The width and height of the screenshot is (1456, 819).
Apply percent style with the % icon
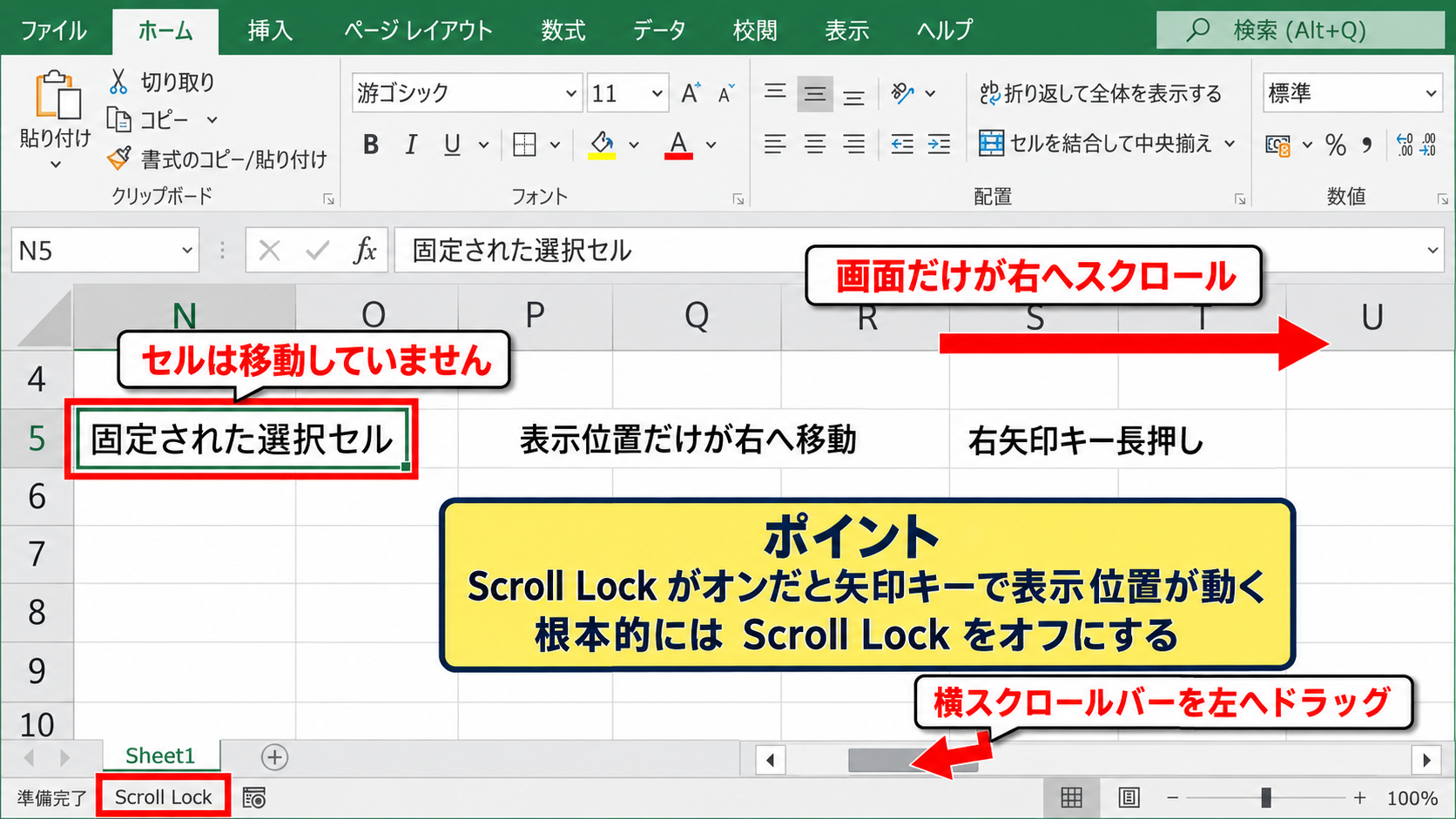1336,144
